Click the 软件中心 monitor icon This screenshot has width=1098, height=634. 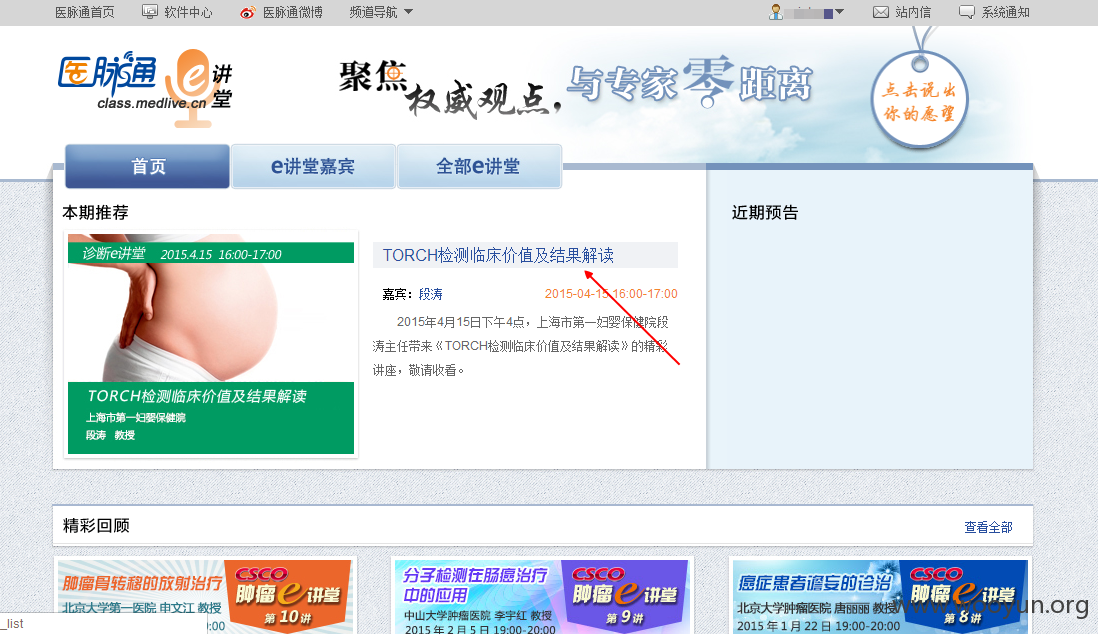(x=150, y=12)
